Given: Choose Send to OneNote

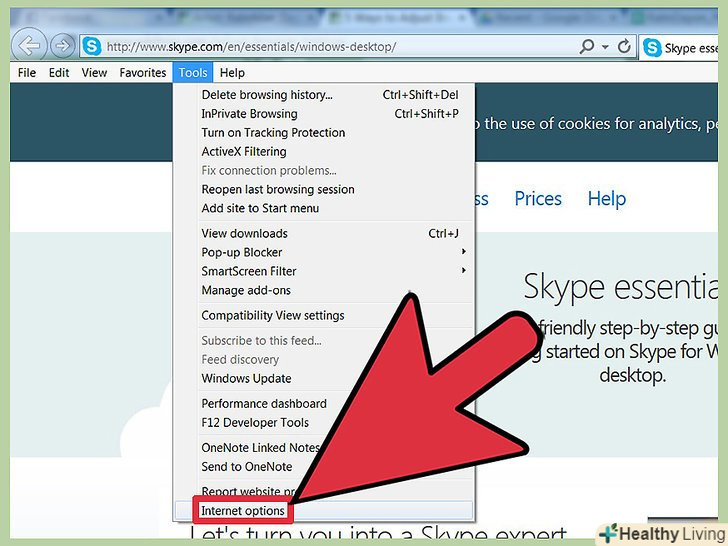Looking at the screenshot, I should click(247, 467).
